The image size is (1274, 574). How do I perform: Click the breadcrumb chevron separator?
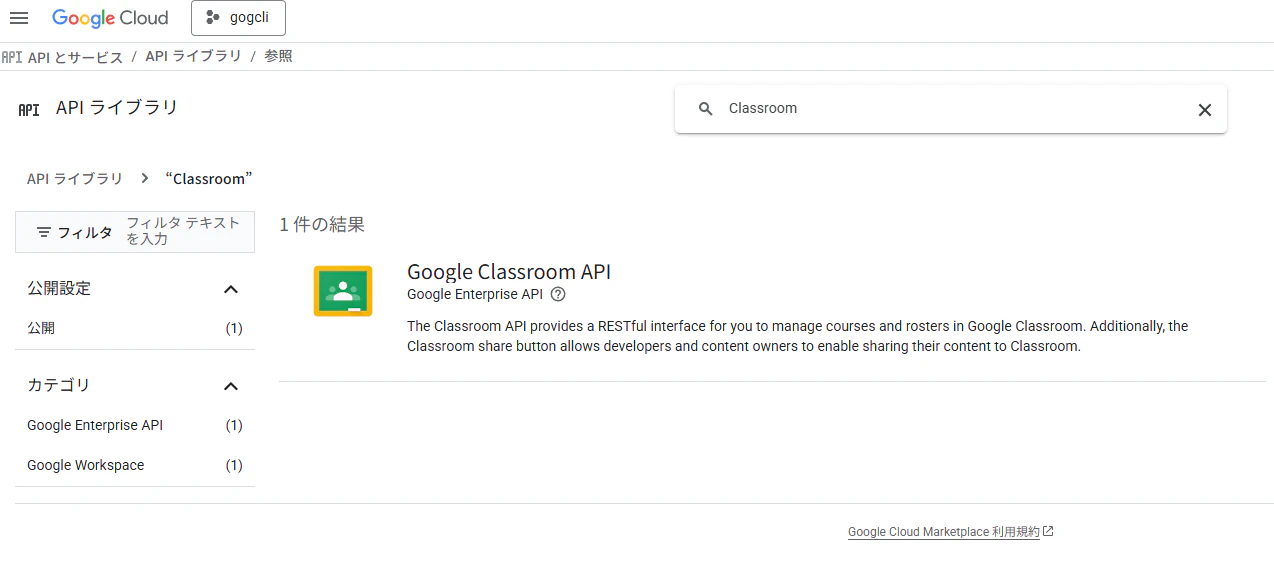[144, 178]
